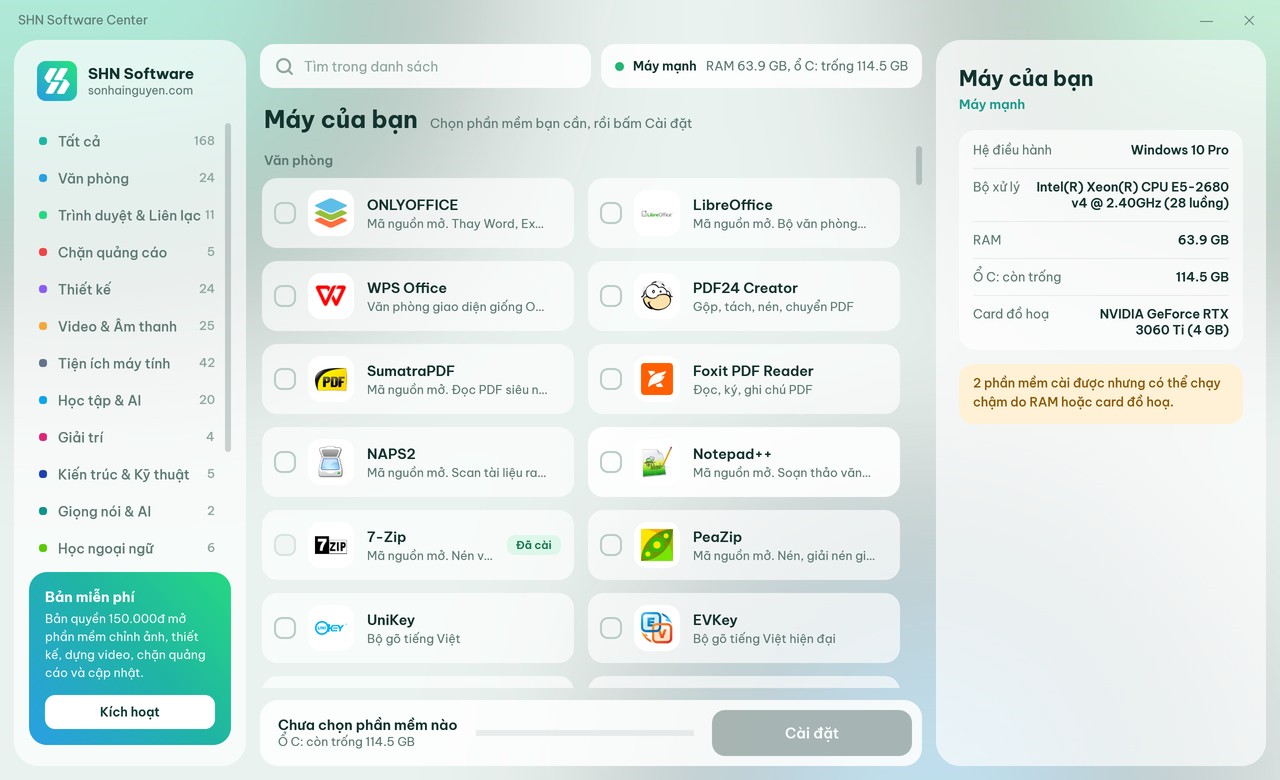
Task: Click the SHN Software logo icon
Action: tap(57, 81)
